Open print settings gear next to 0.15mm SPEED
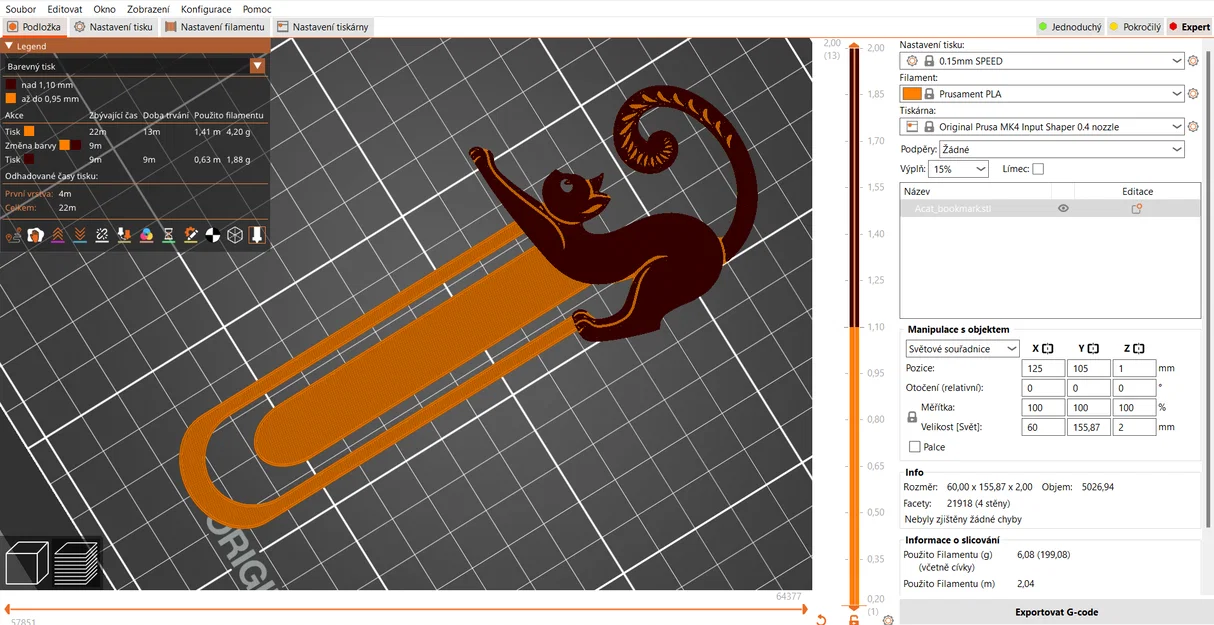This screenshot has width=1214, height=625. pyautogui.click(x=1193, y=61)
